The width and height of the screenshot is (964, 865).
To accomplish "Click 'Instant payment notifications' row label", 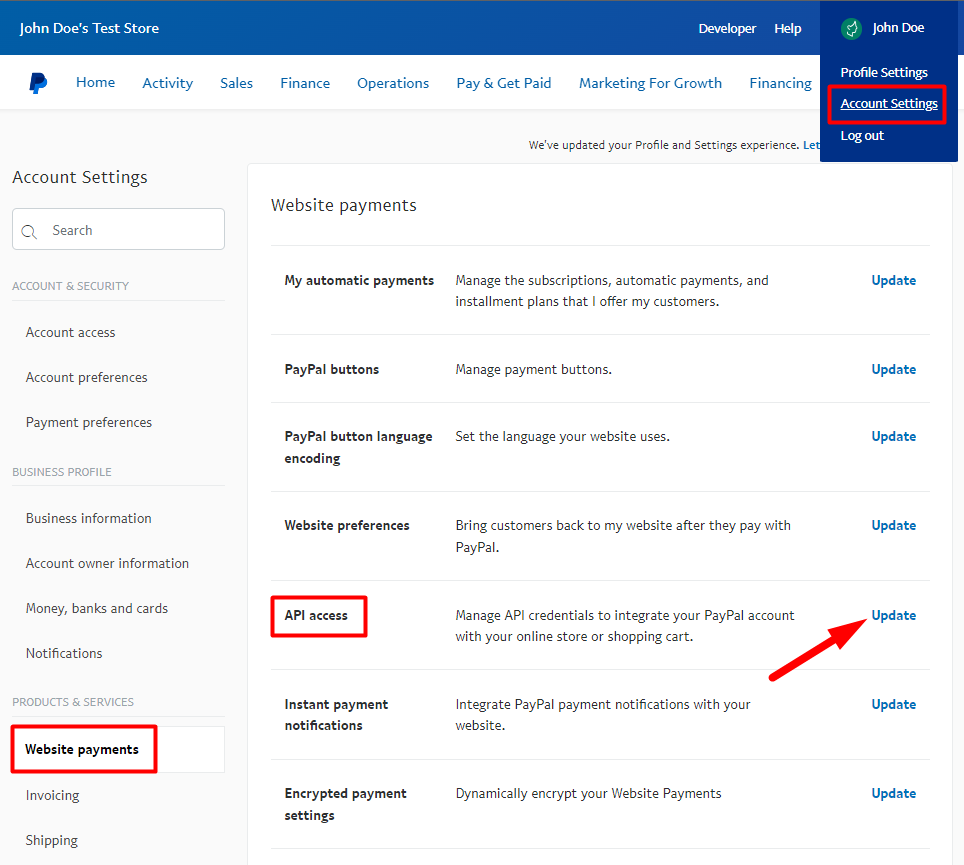I will pos(336,715).
